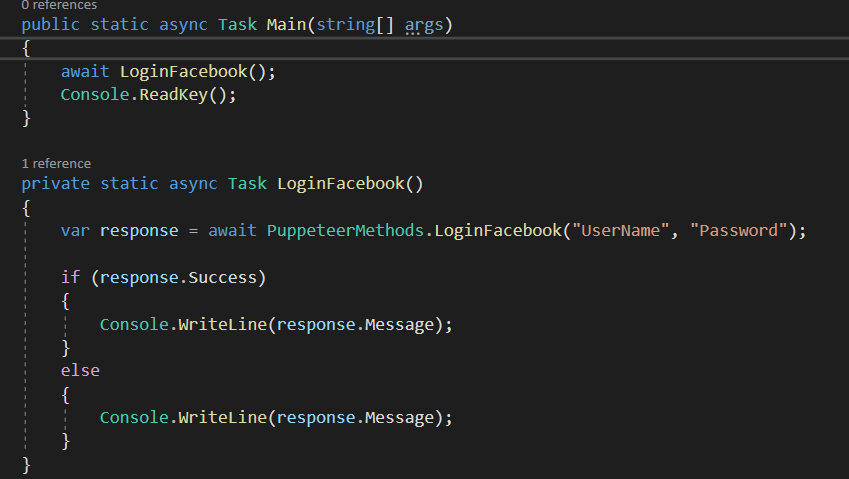This screenshot has height=479, width=849.
Task: Click 'response' in the var declaration
Action: (x=139, y=231)
